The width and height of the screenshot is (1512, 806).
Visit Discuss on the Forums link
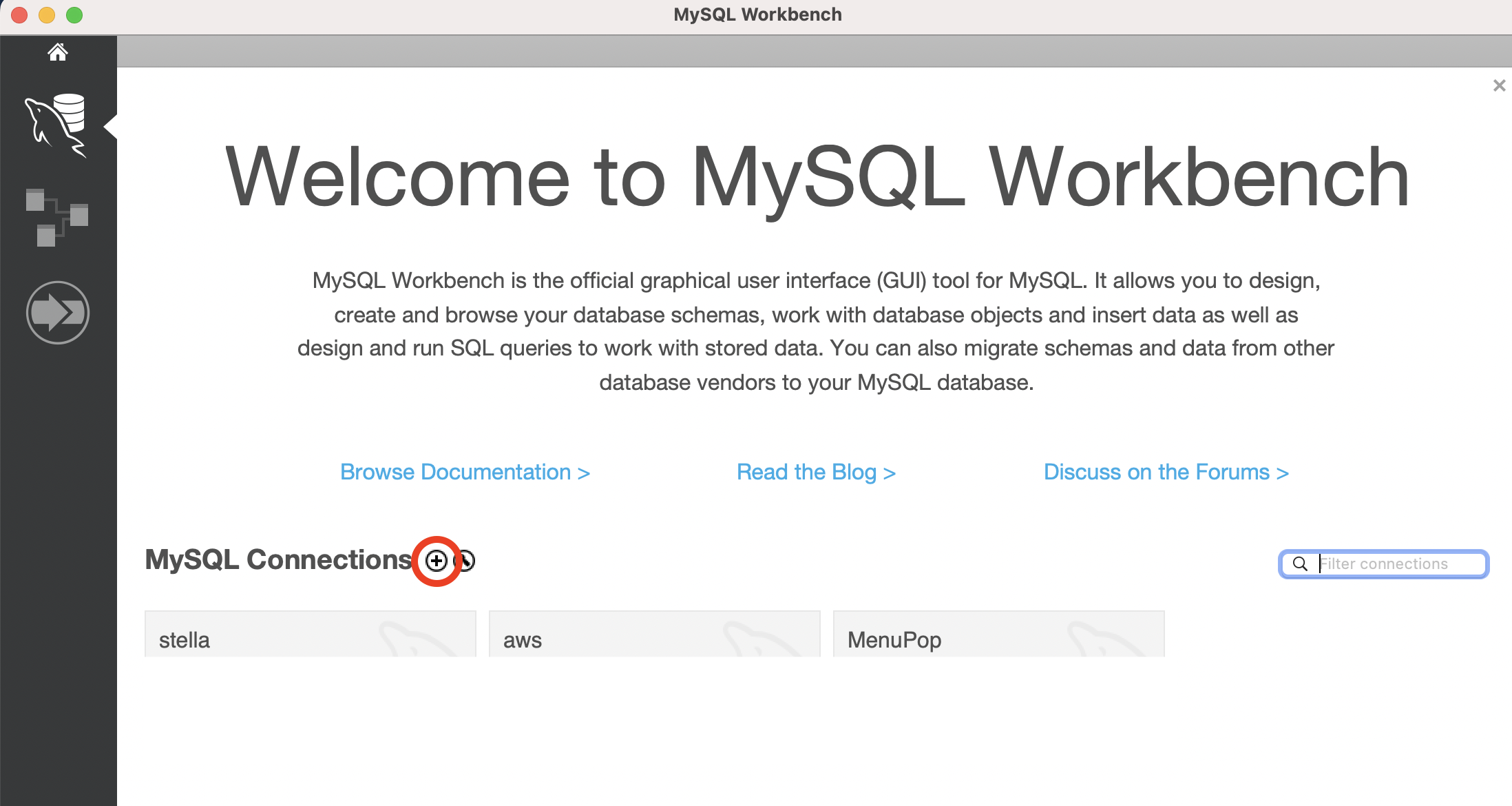(x=1166, y=473)
